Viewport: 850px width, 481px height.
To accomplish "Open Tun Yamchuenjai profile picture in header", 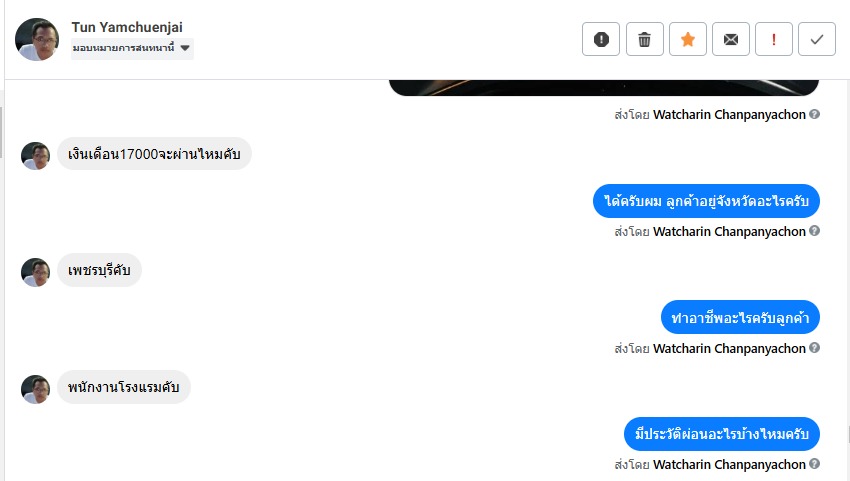I will 37,39.
